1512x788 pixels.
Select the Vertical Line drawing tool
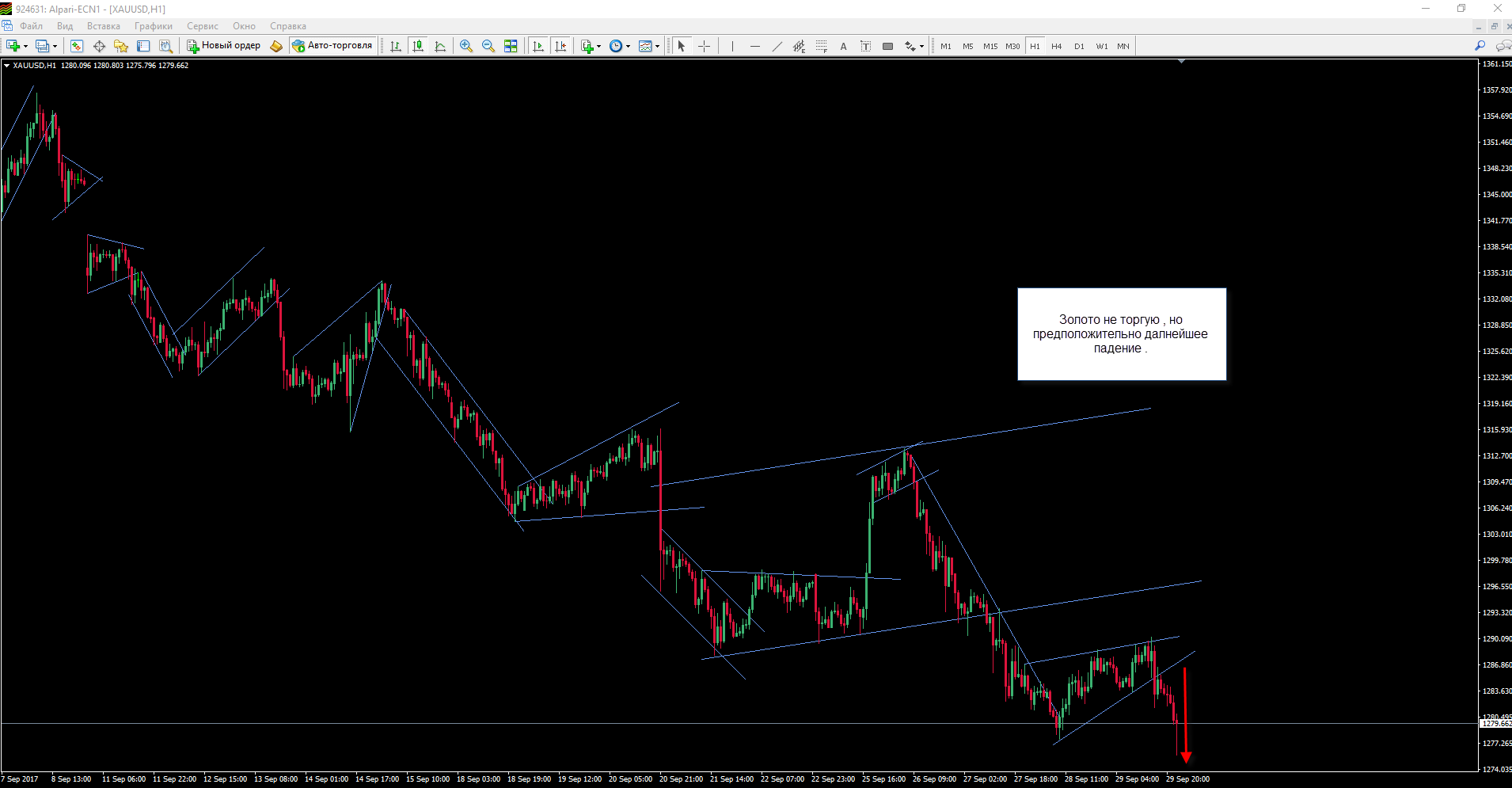click(732, 46)
